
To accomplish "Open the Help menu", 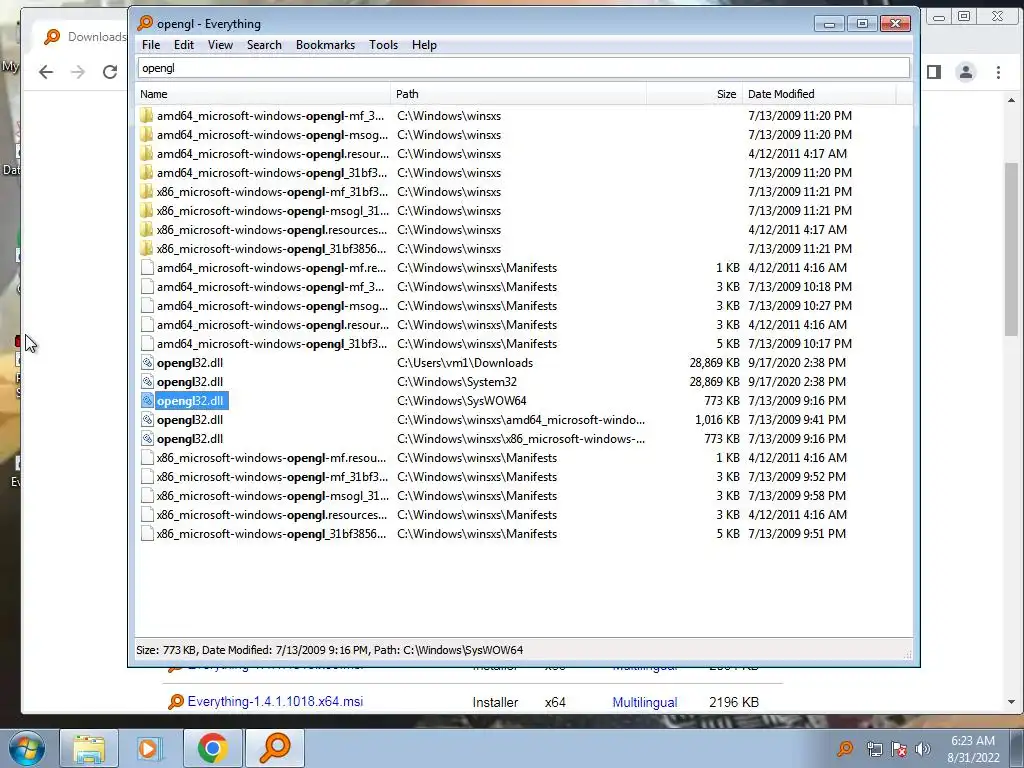I will [424, 45].
